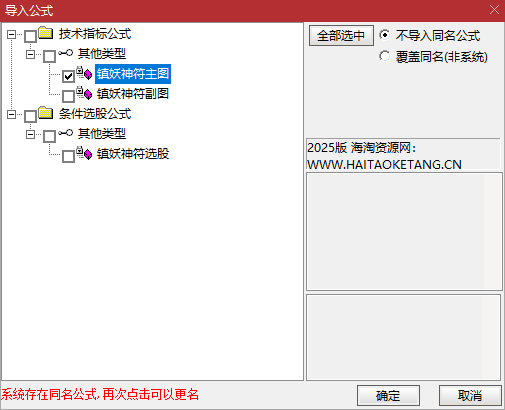Uncheck the 镇妖神符主图 checkbox

[x=68, y=76]
